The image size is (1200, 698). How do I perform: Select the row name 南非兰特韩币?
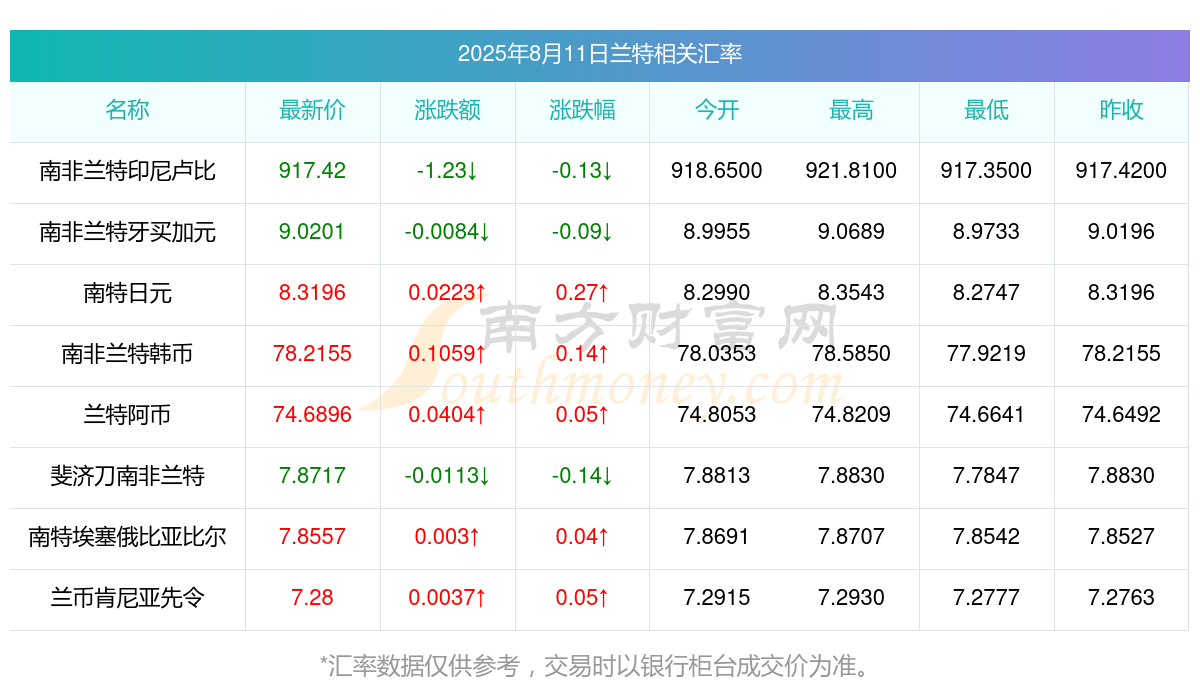pyautogui.click(x=127, y=354)
